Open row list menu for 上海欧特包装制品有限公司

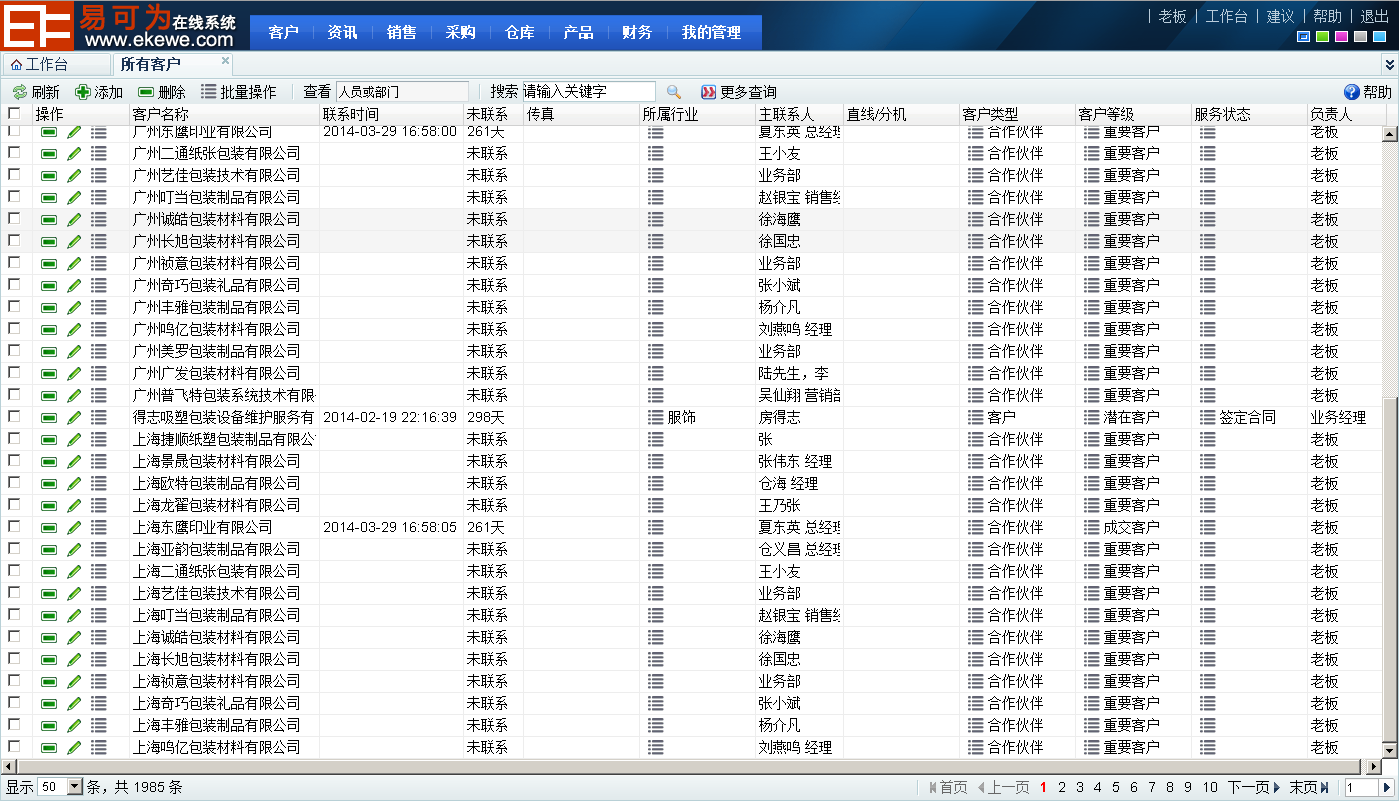(98, 484)
